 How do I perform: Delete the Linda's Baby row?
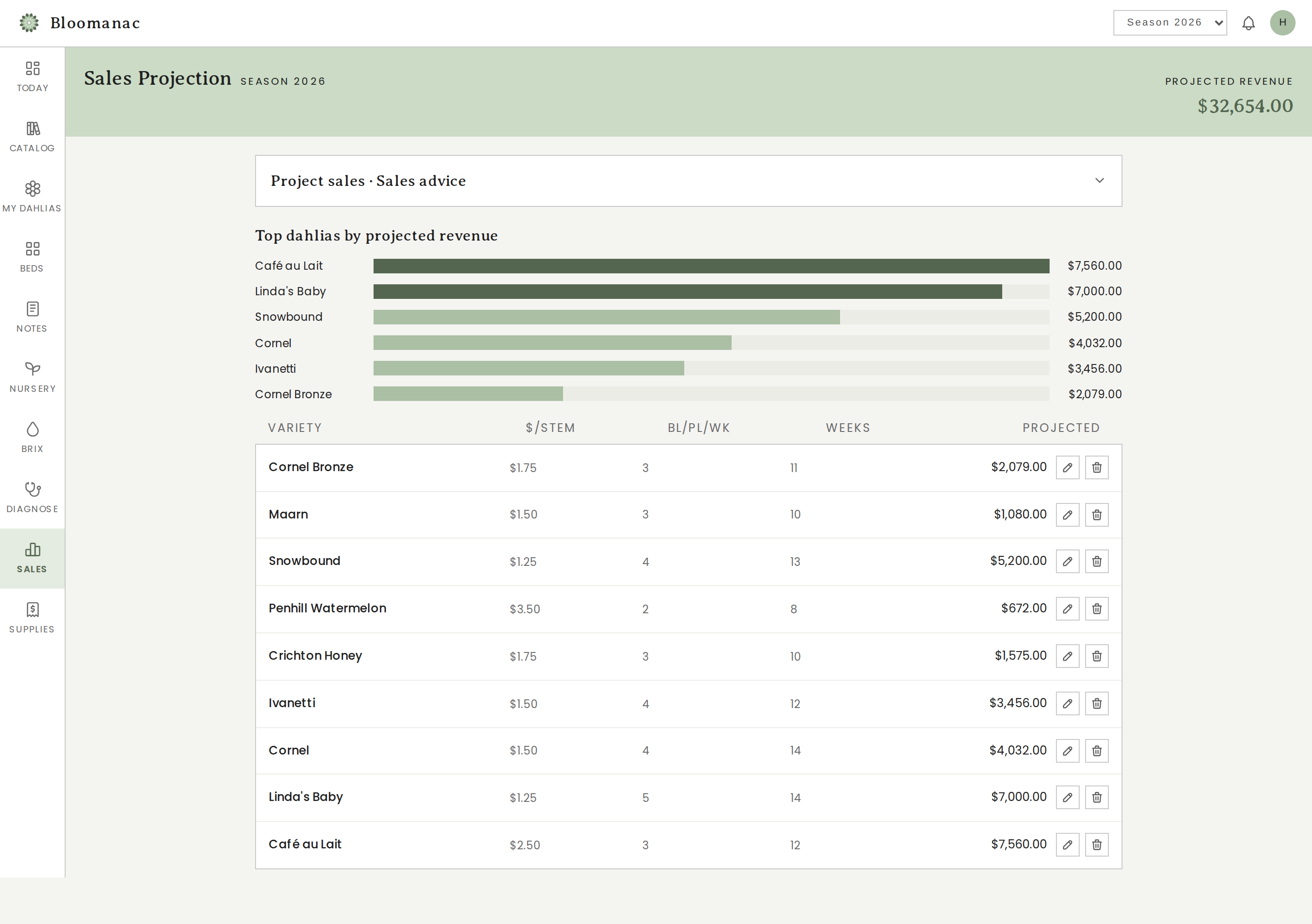tap(1097, 797)
